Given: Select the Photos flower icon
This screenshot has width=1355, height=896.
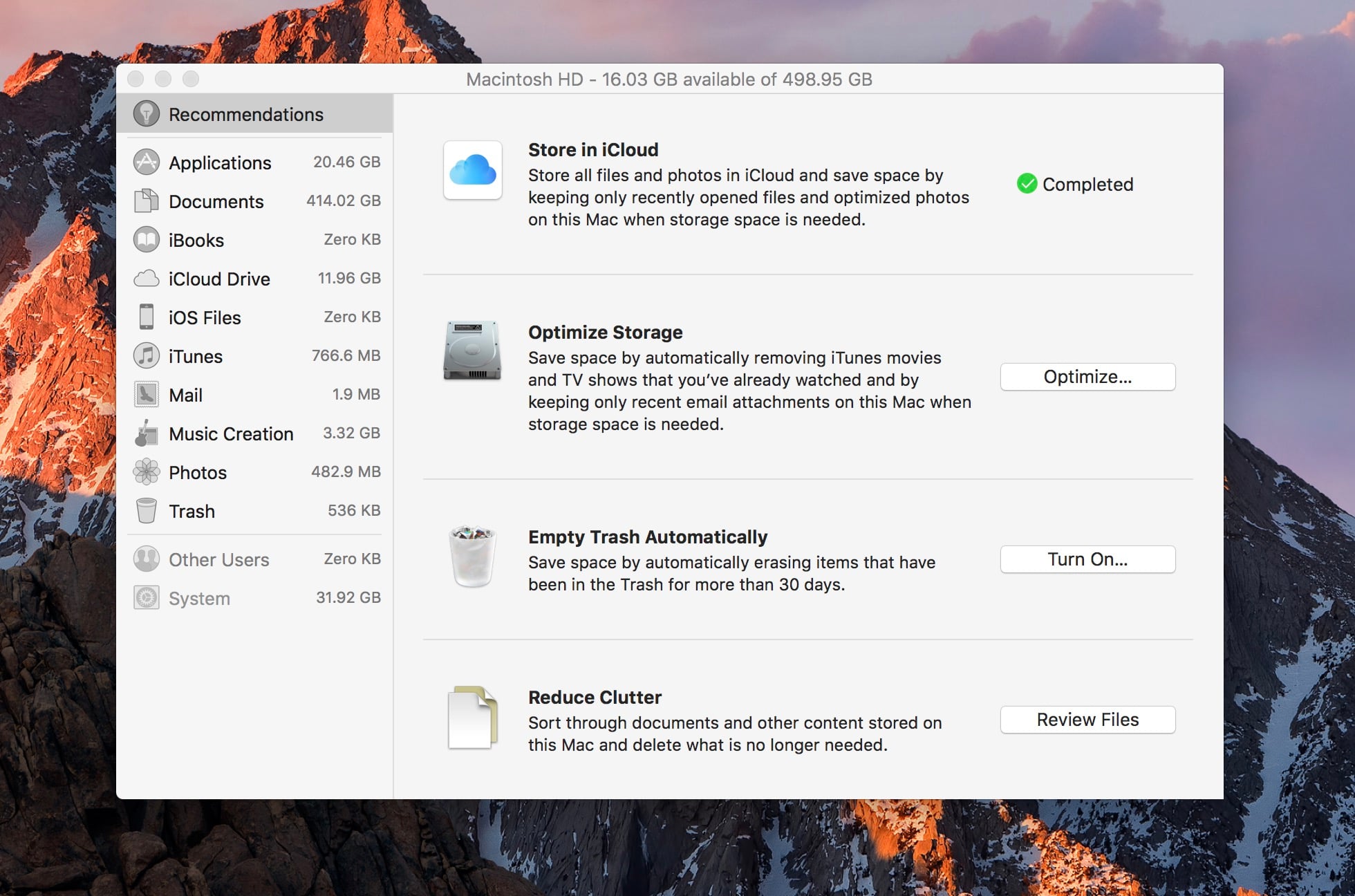Looking at the screenshot, I should (146, 472).
